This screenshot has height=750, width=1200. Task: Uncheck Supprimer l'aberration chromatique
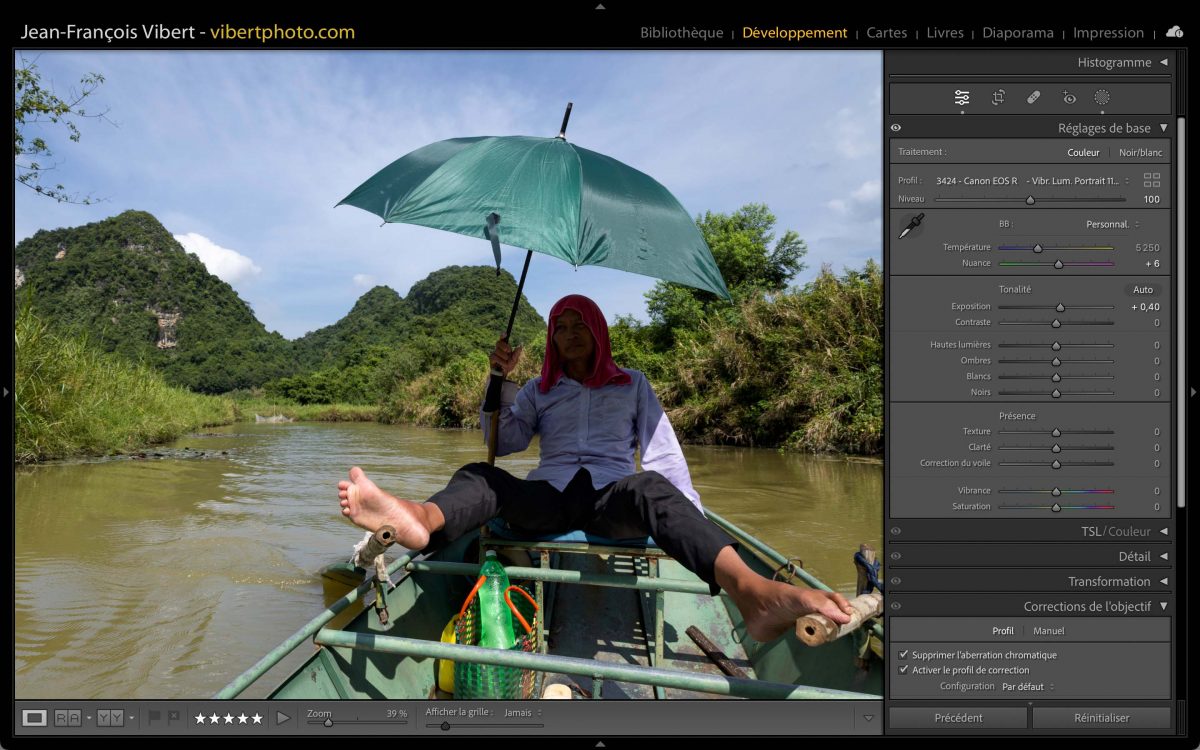[x=904, y=655]
